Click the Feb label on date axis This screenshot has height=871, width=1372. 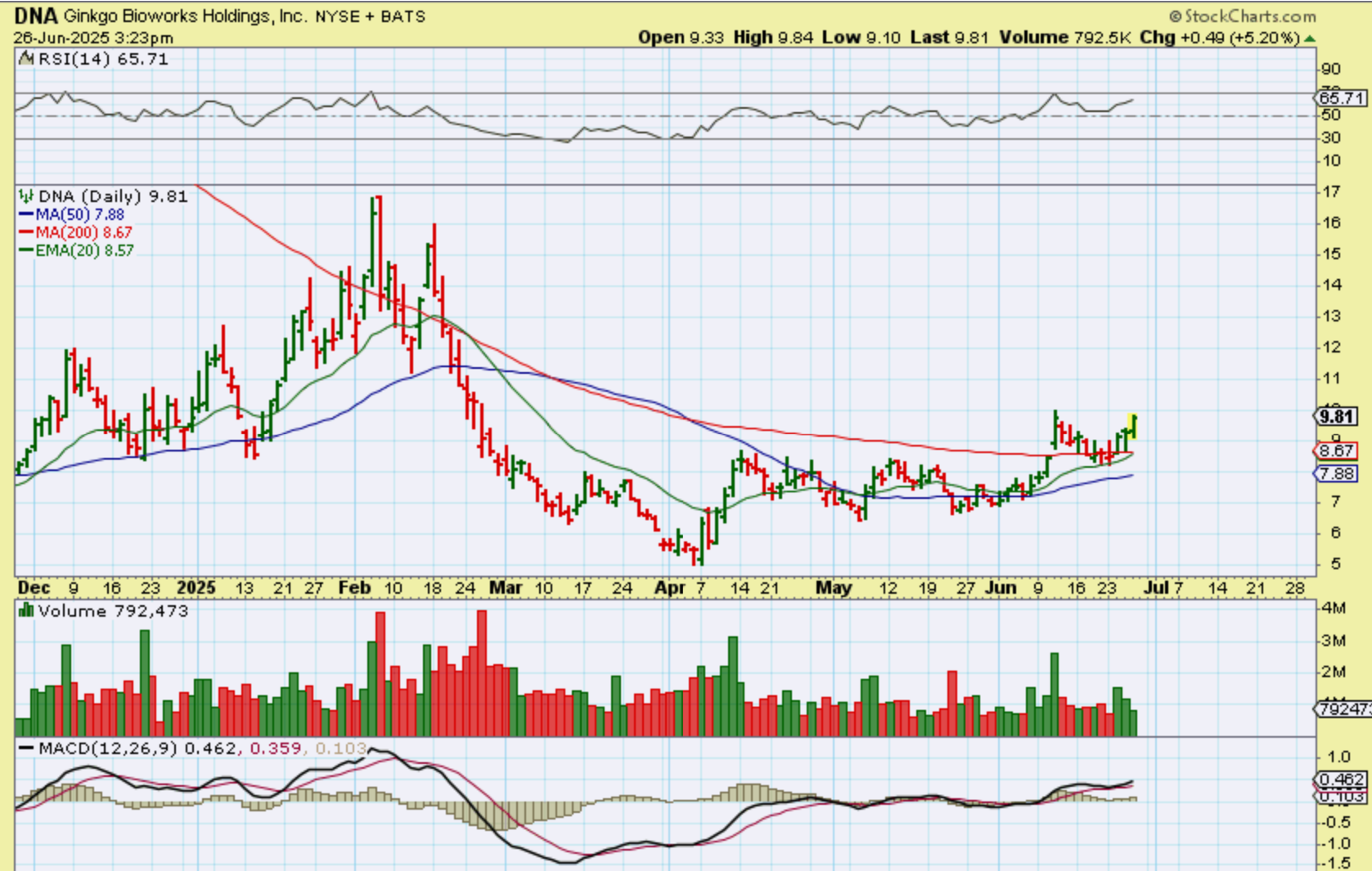(x=355, y=588)
